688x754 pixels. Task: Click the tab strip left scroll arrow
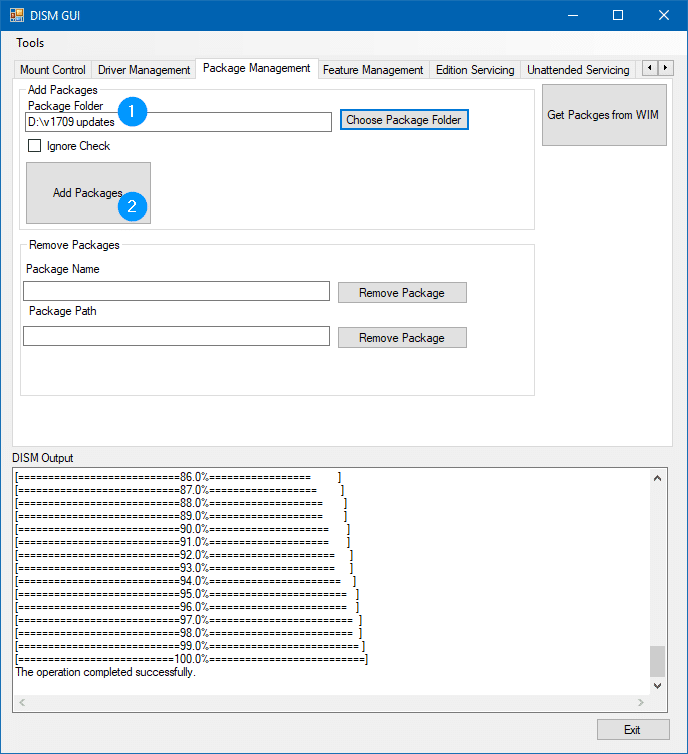(650, 68)
